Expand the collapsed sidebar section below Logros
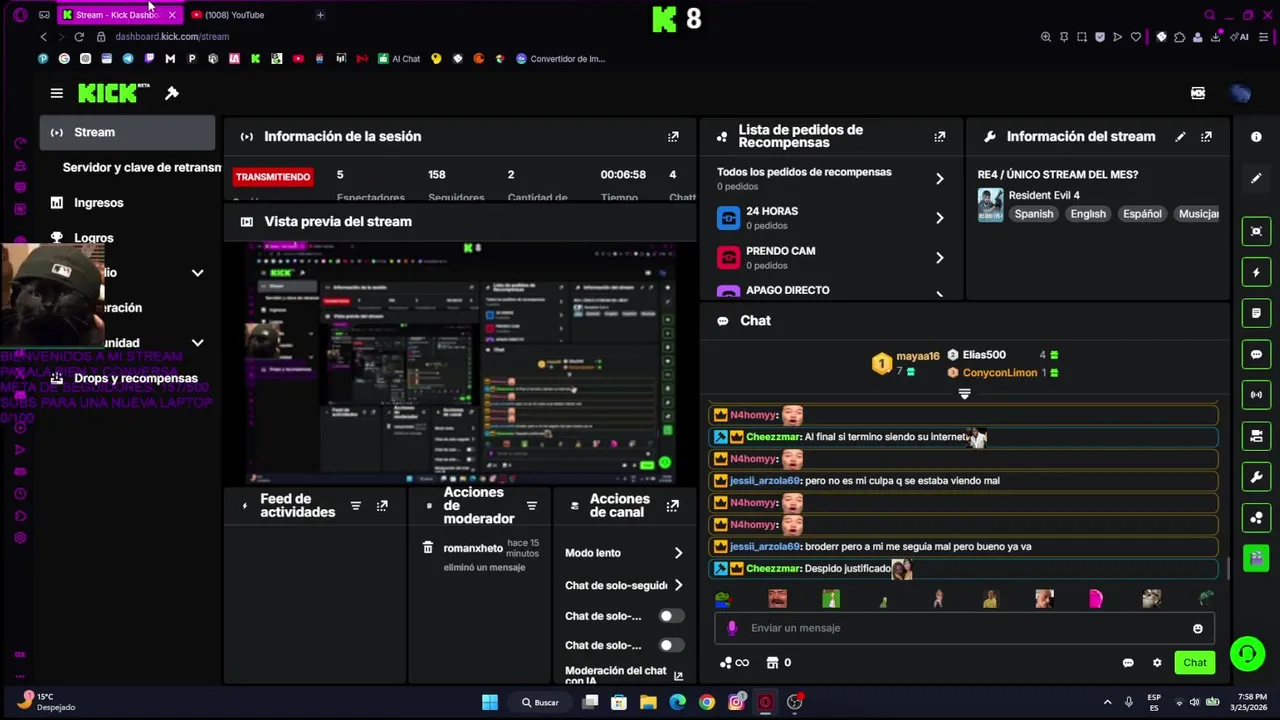The image size is (1280, 720). click(x=197, y=273)
